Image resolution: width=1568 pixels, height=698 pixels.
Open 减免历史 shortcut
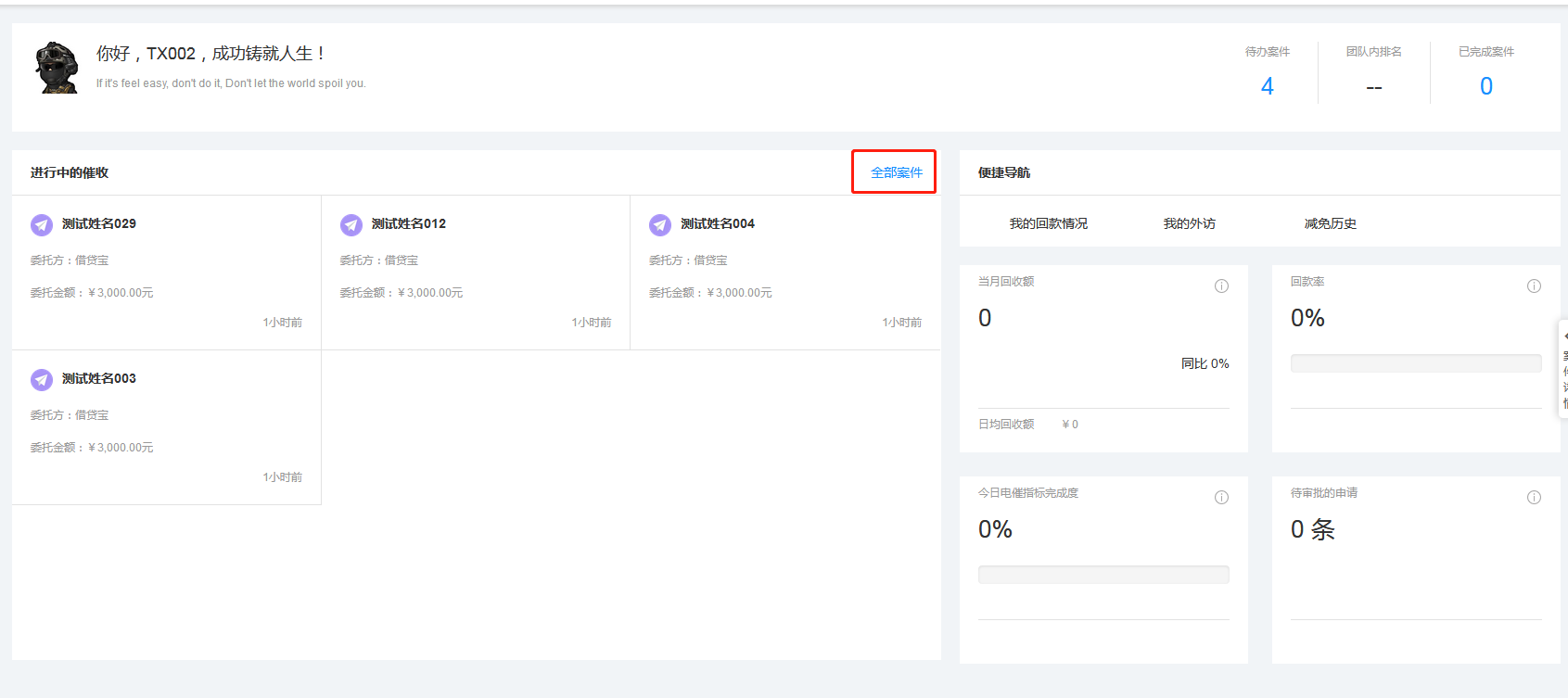point(1330,223)
